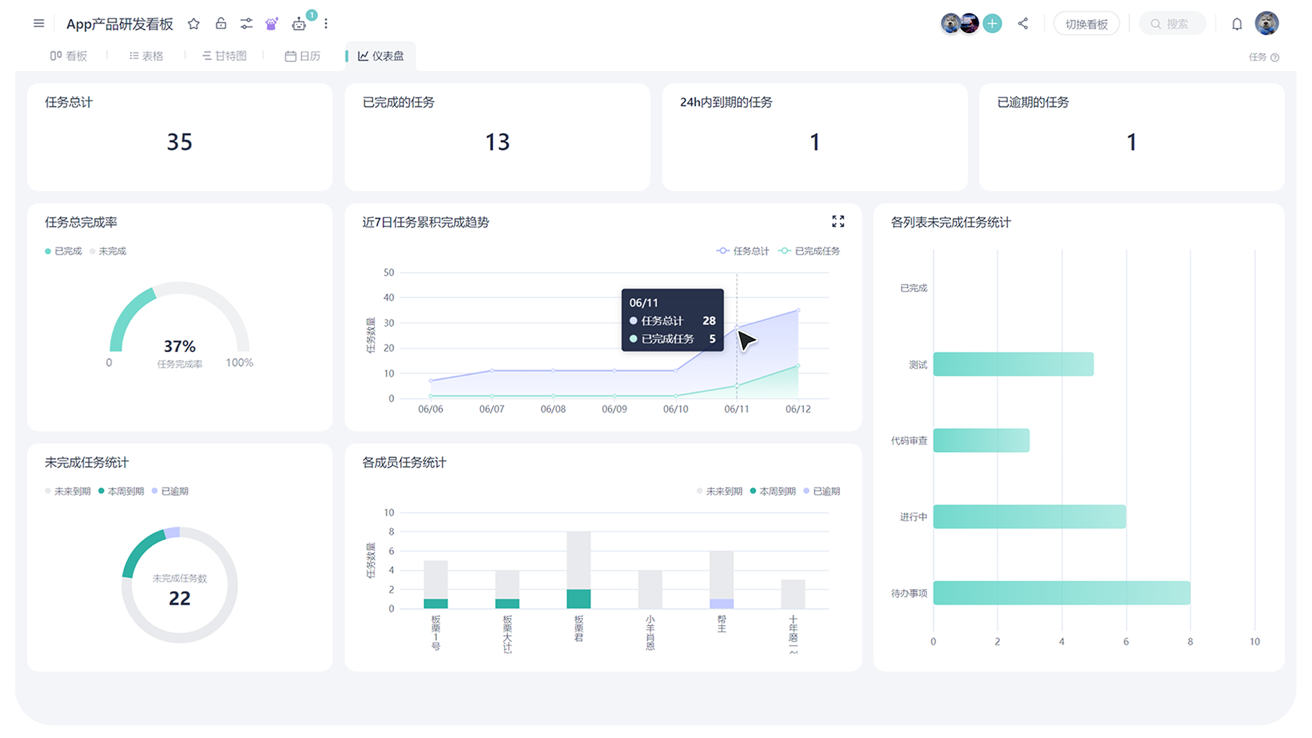
Task: Click the 小羊肖恩 bar
Action: (x=650, y=589)
